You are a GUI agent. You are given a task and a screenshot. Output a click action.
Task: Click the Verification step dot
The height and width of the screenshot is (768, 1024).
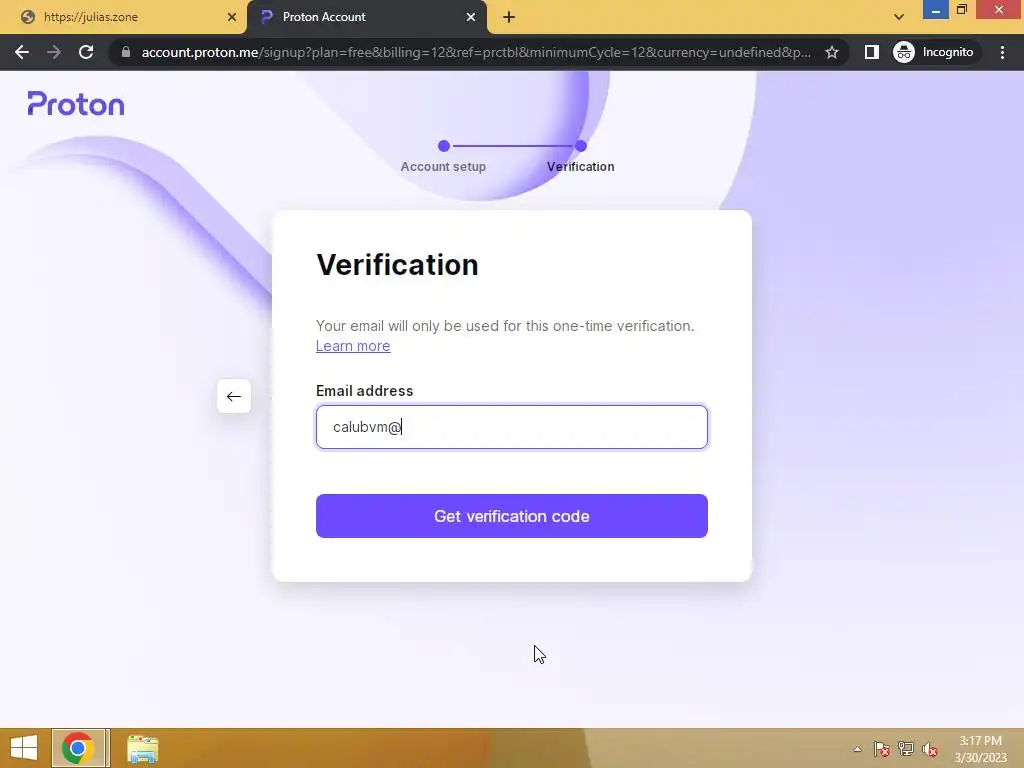click(x=581, y=146)
